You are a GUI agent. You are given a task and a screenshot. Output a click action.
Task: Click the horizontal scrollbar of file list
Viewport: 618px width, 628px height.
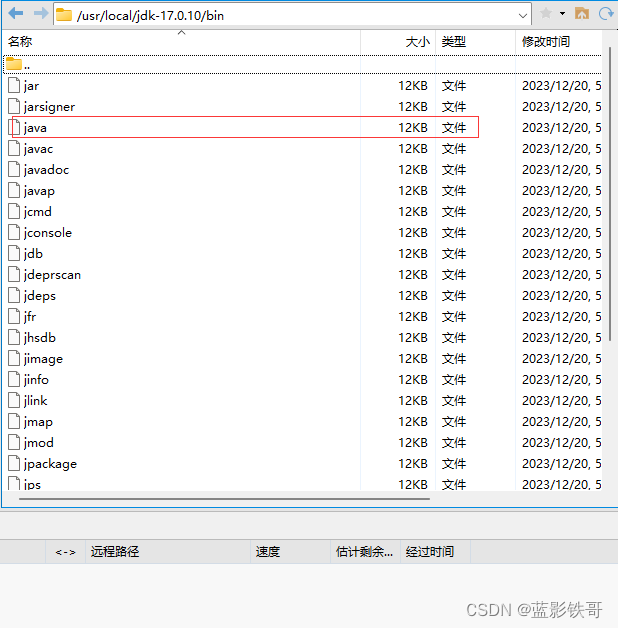coord(224,499)
